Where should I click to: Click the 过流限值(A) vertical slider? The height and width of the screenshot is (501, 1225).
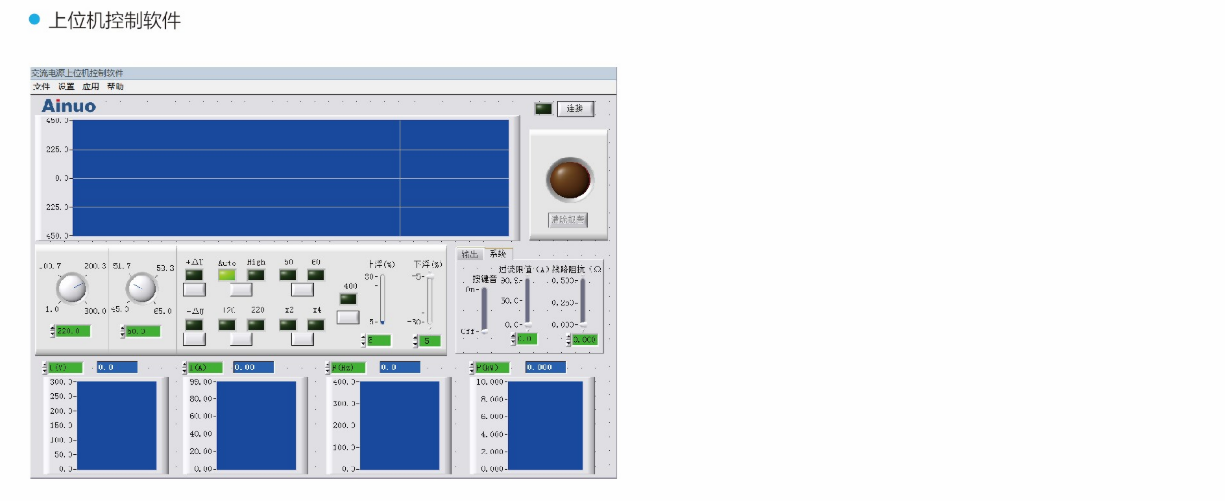(x=527, y=301)
